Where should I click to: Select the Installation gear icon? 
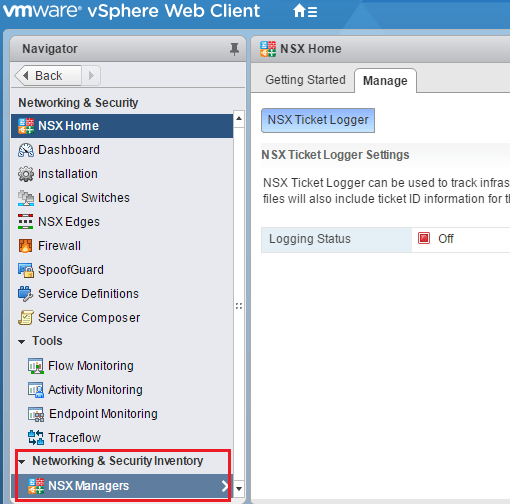click(26, 174)
